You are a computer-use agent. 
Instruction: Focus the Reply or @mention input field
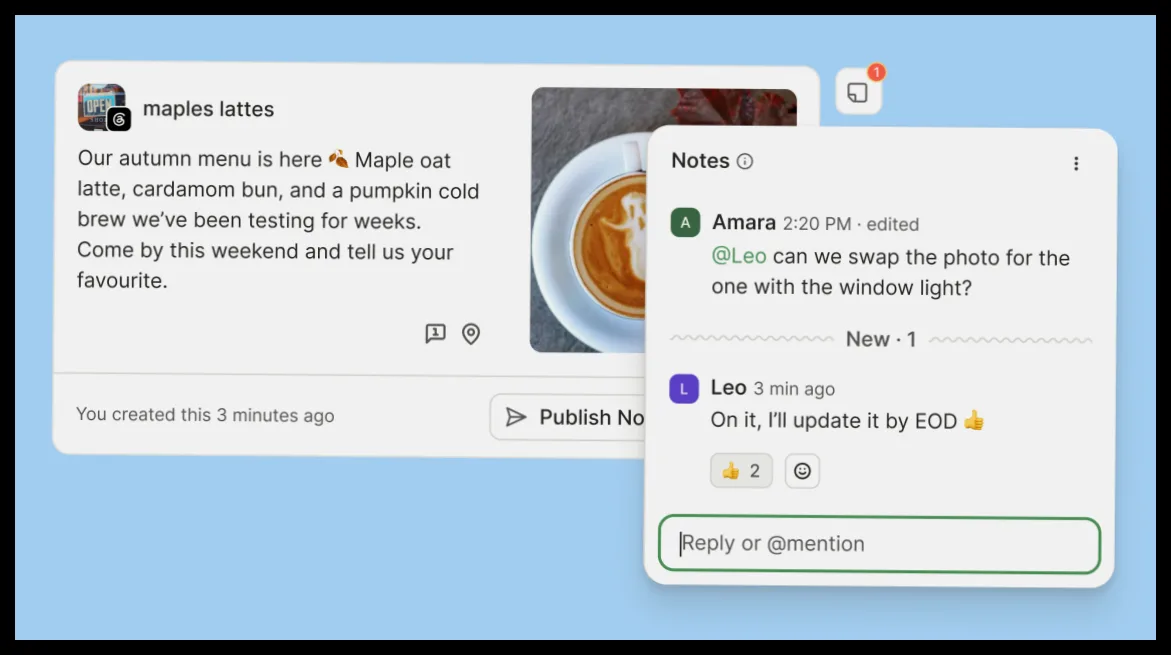(879, 544)
